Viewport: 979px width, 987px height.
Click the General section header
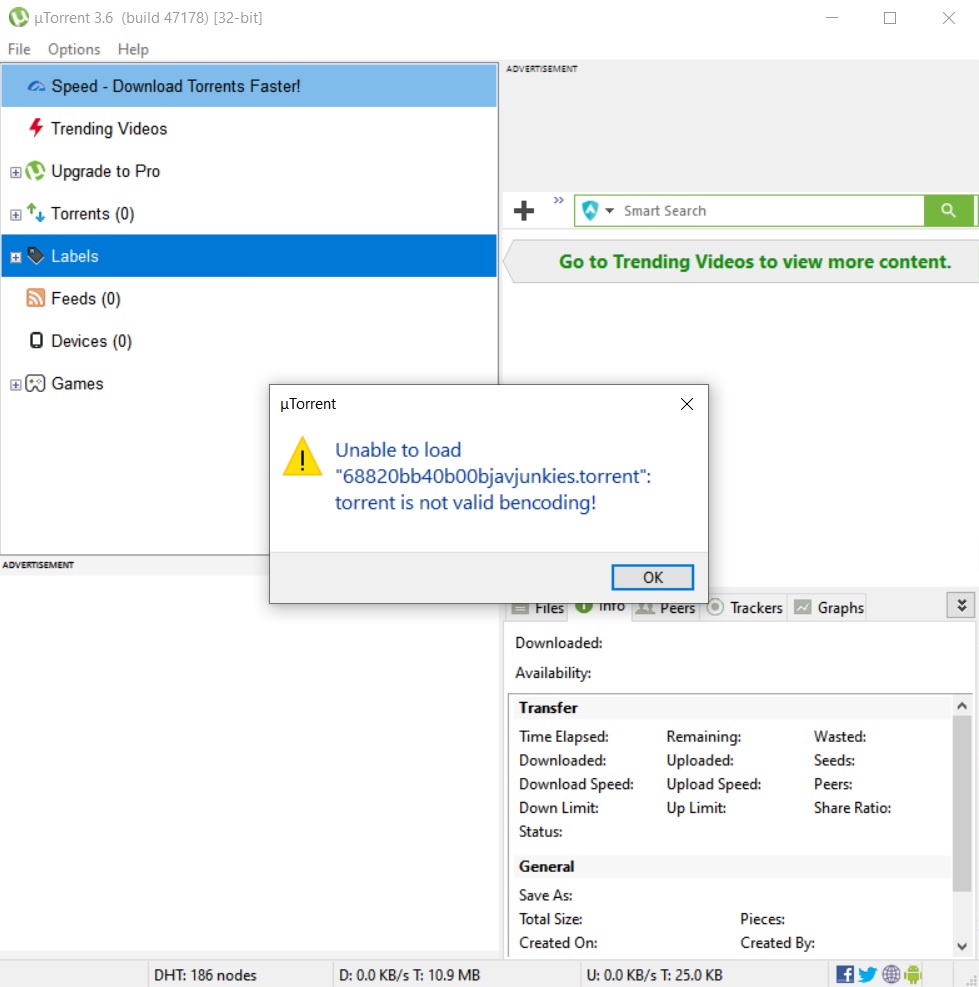(546, 866)
